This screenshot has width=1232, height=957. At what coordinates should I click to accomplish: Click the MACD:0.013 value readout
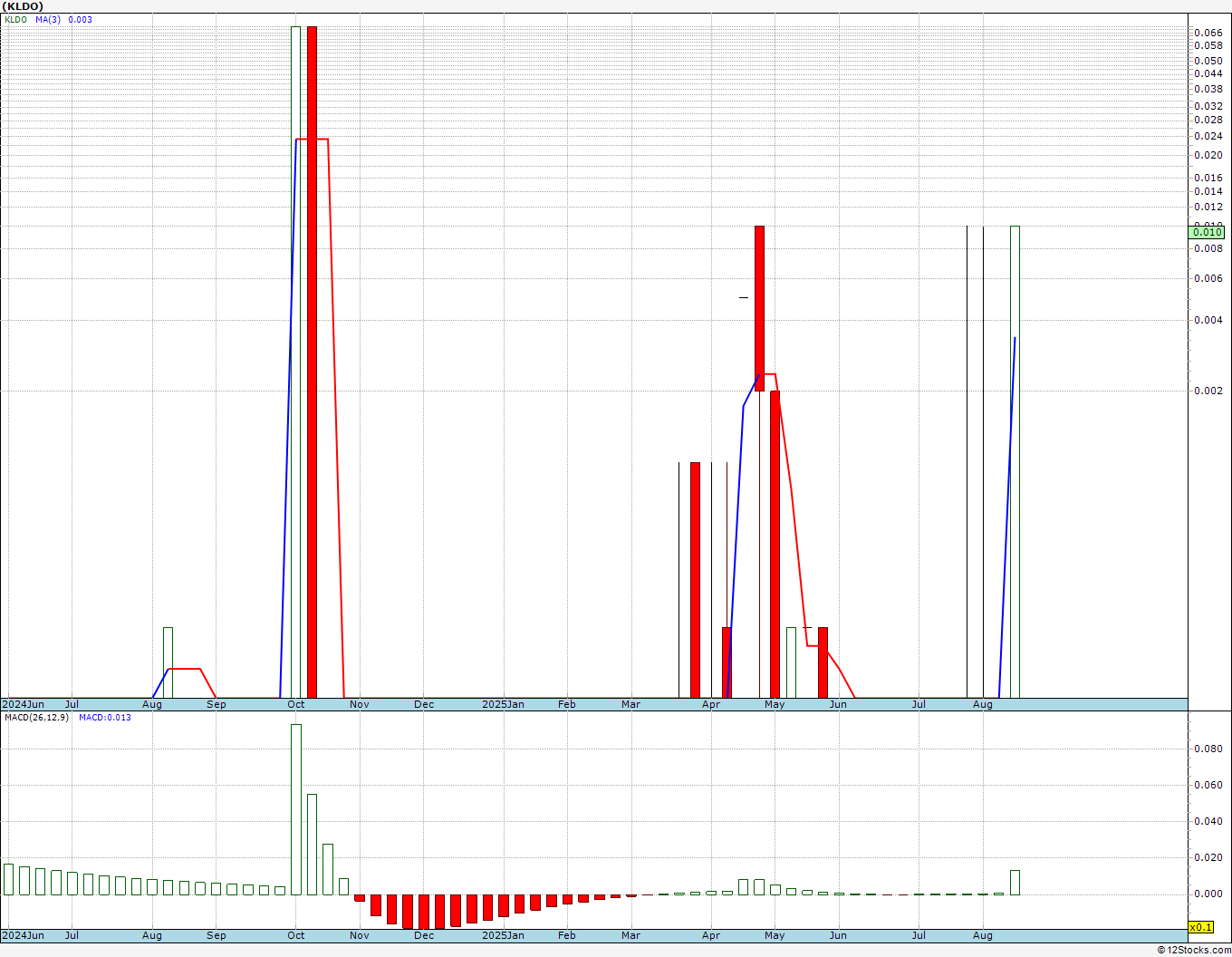coord(105,718)
